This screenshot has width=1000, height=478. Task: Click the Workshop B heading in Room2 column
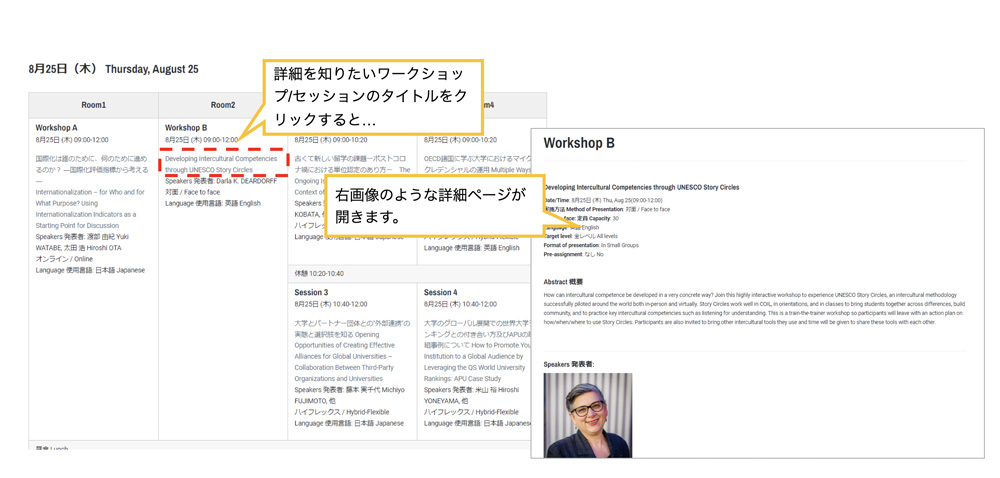point(186,127)
